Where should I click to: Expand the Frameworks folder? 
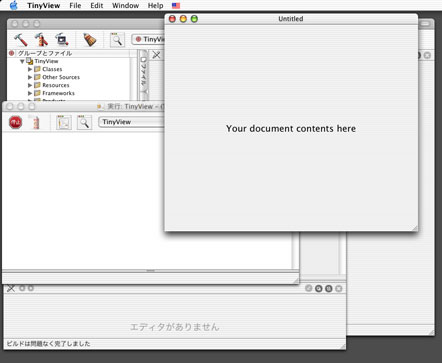[x=30, y=93]
